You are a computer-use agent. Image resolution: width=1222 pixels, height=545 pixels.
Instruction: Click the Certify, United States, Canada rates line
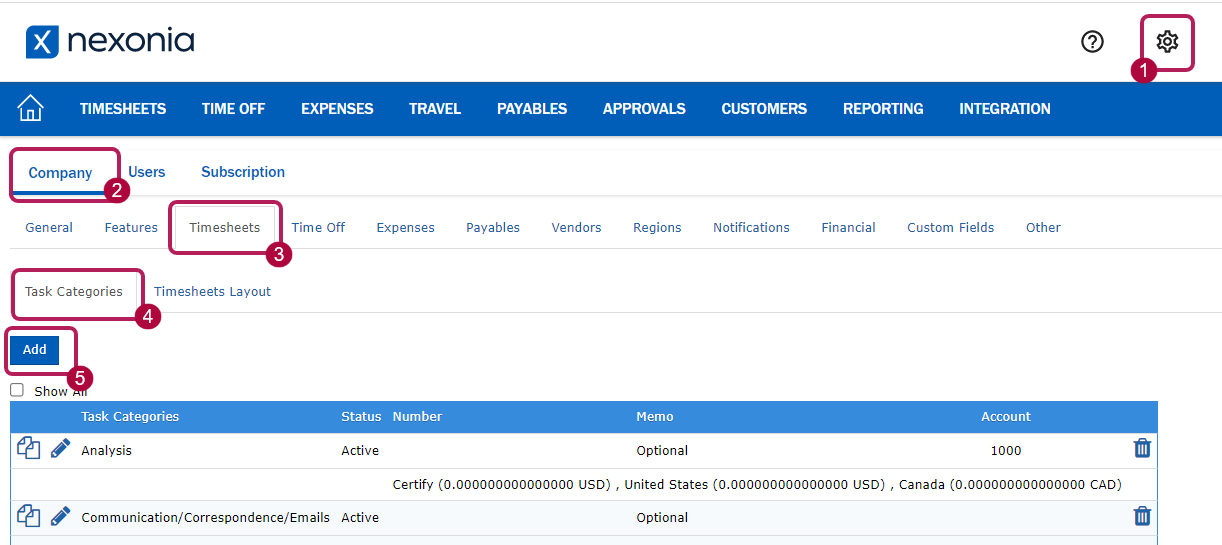click(x=757, y=485)
